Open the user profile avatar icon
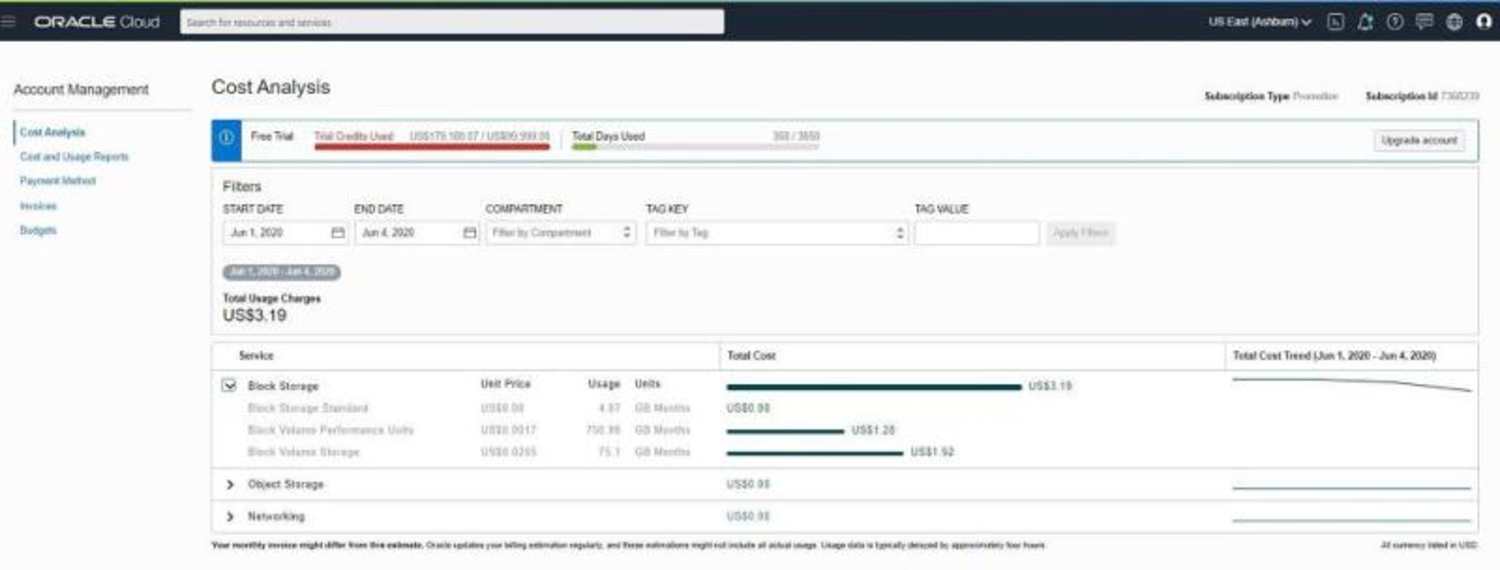Viewport: 1500px width, 570px height. point(1484,21)
